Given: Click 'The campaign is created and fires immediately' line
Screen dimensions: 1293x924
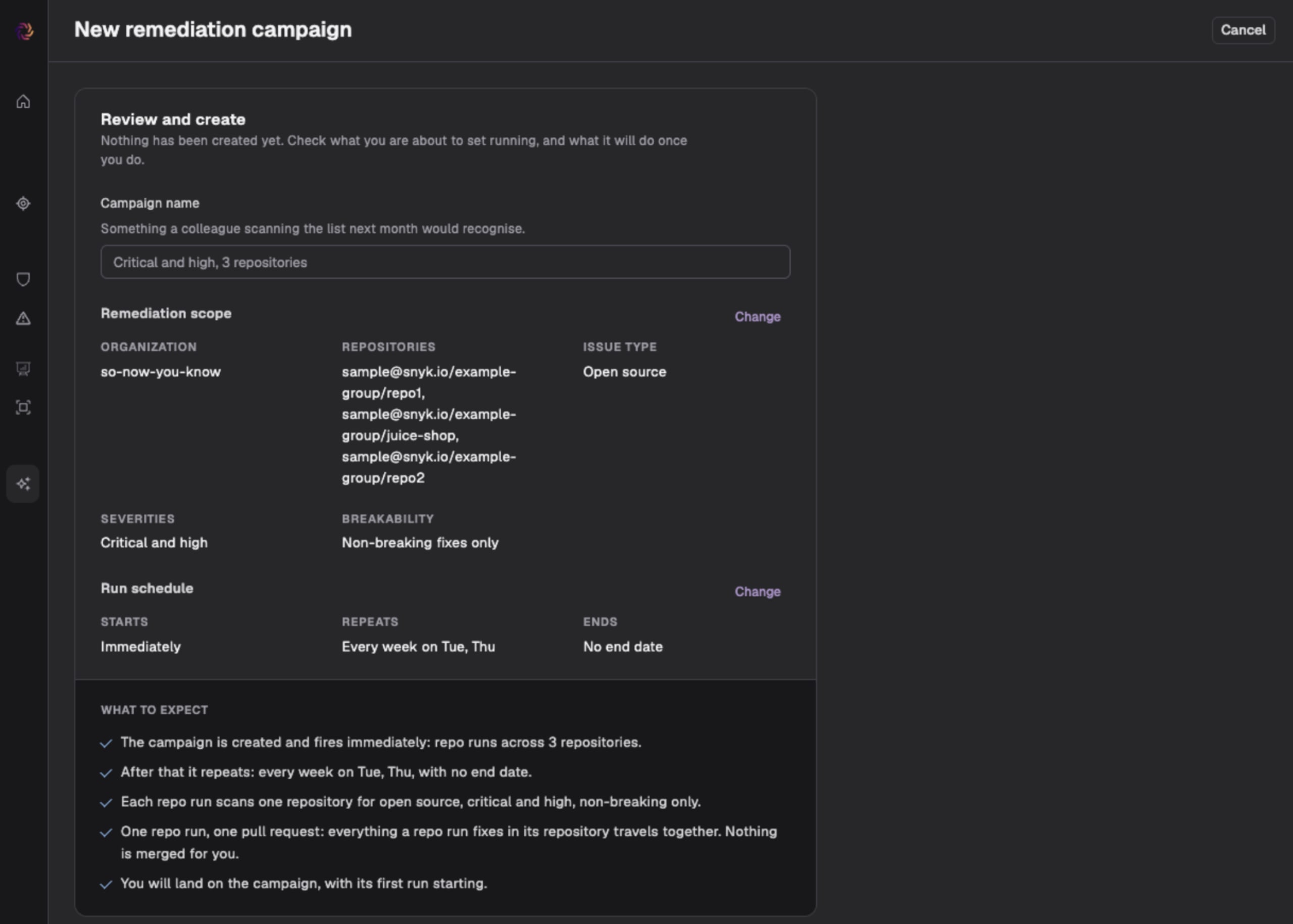Looking at the screenshot, I should (x=380, y=743).
